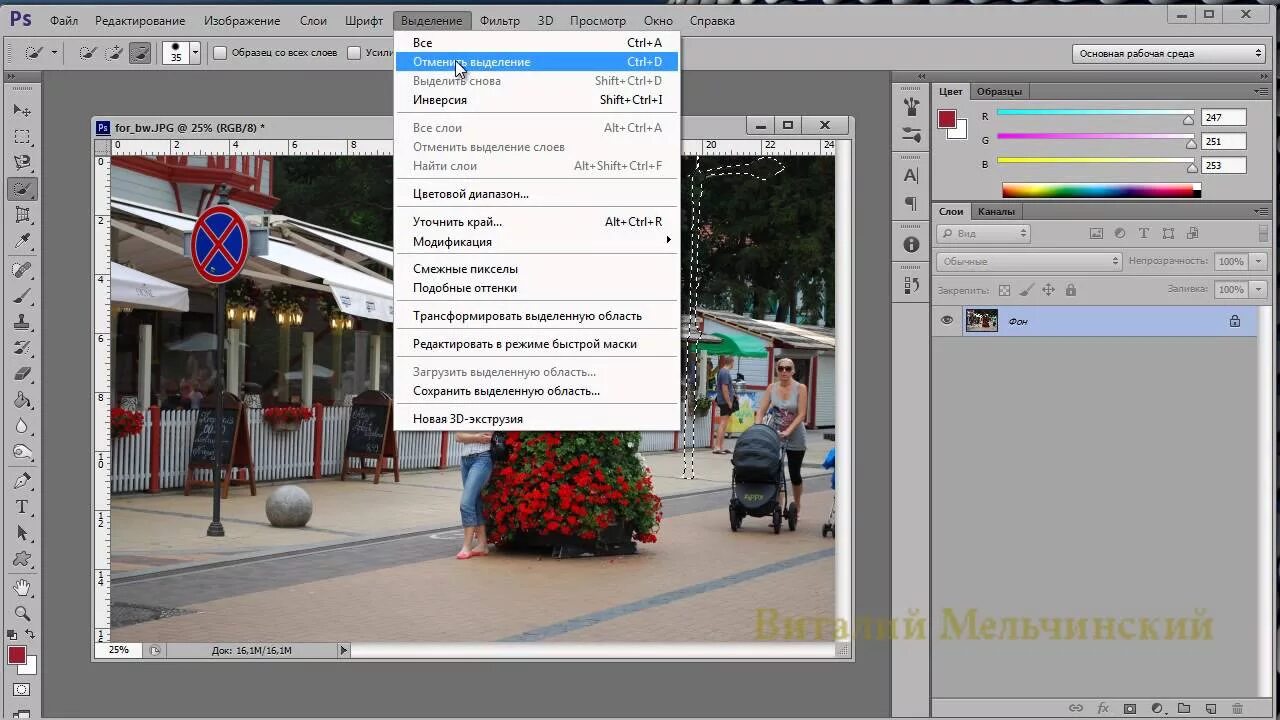Switch to the Каналы tab

click(996, 211)
